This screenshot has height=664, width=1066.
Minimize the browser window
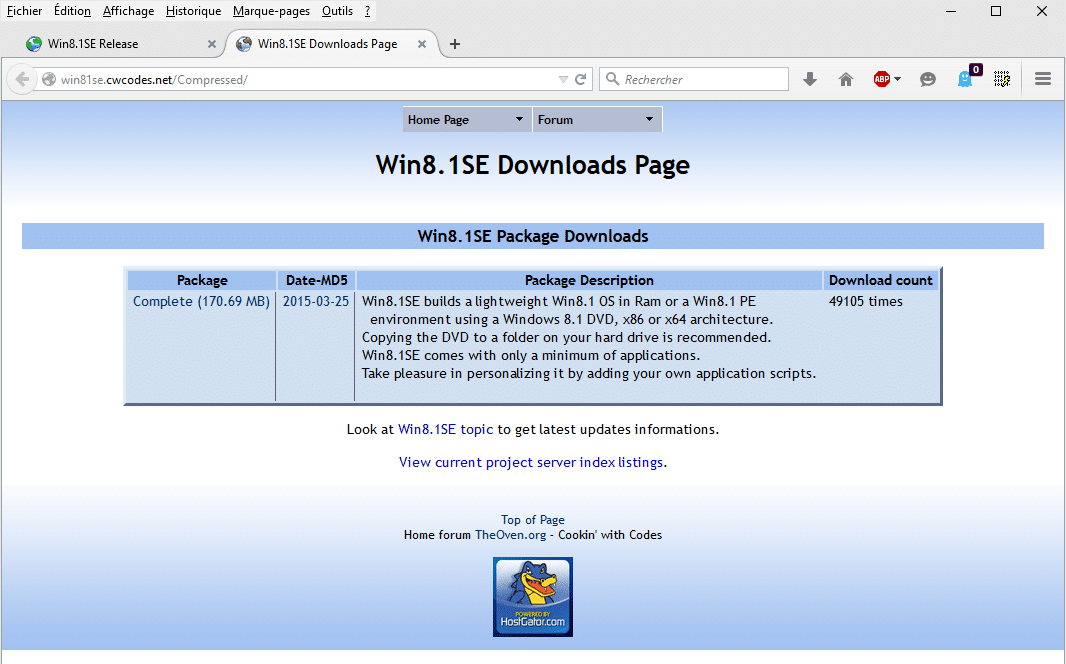tap(951, 11)
